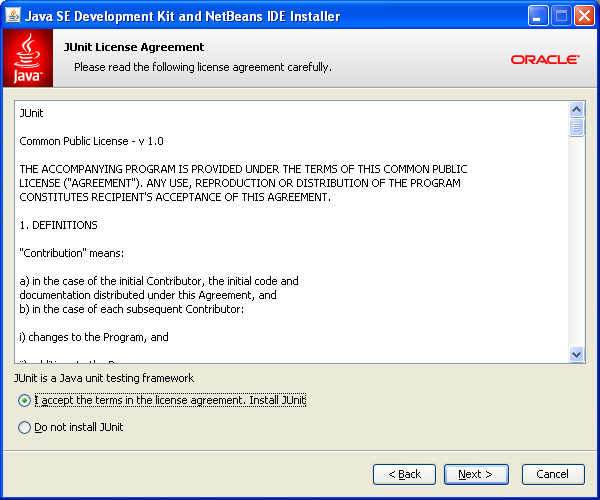Cancel the installer
600x500 pixels.
tap(553, 474)
